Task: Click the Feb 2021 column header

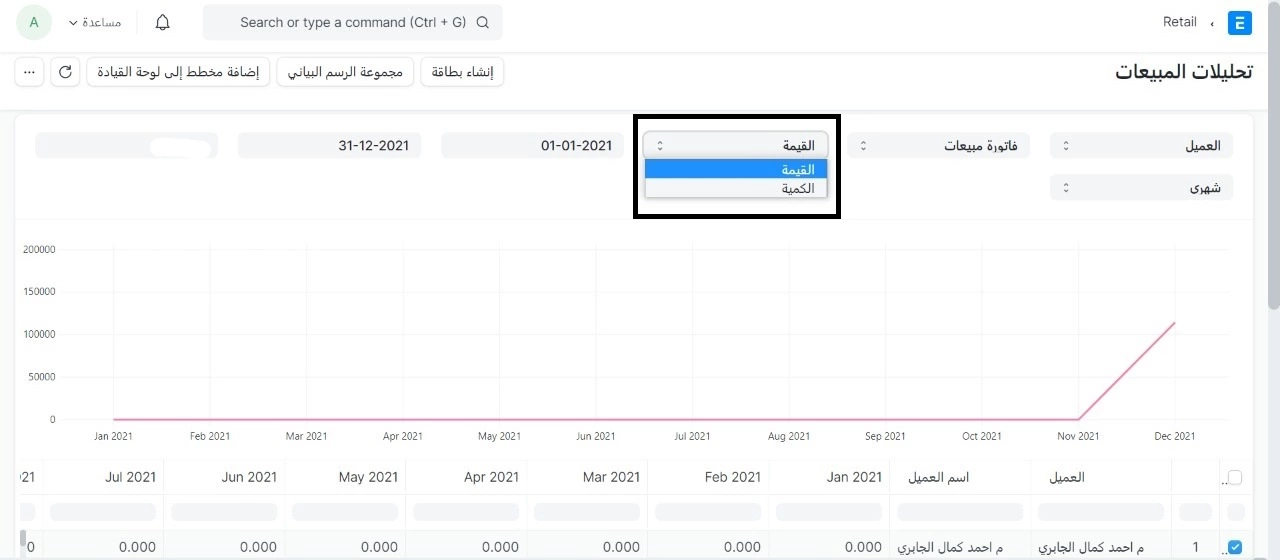Action: (709, 477)
